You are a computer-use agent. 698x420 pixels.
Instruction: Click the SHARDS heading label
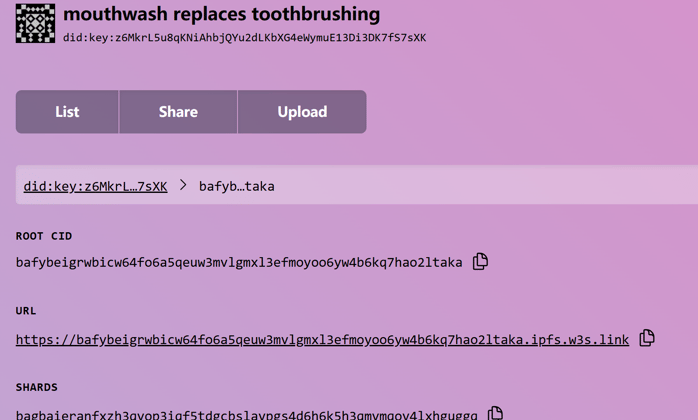(x=37, y=387)
